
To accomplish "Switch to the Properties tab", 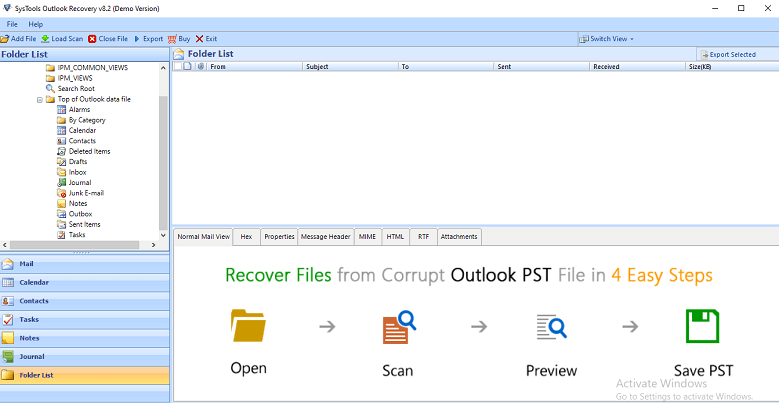I will pyautogui.click(x=279, y=237).
